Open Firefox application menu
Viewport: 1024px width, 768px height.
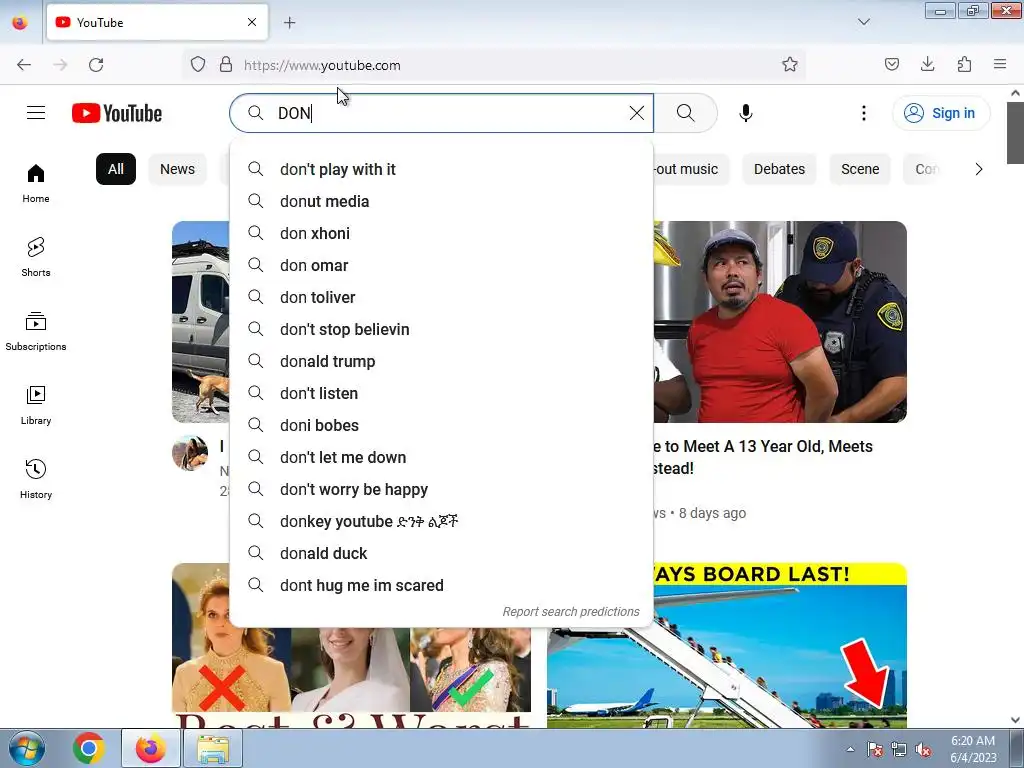pos(1000,65)
